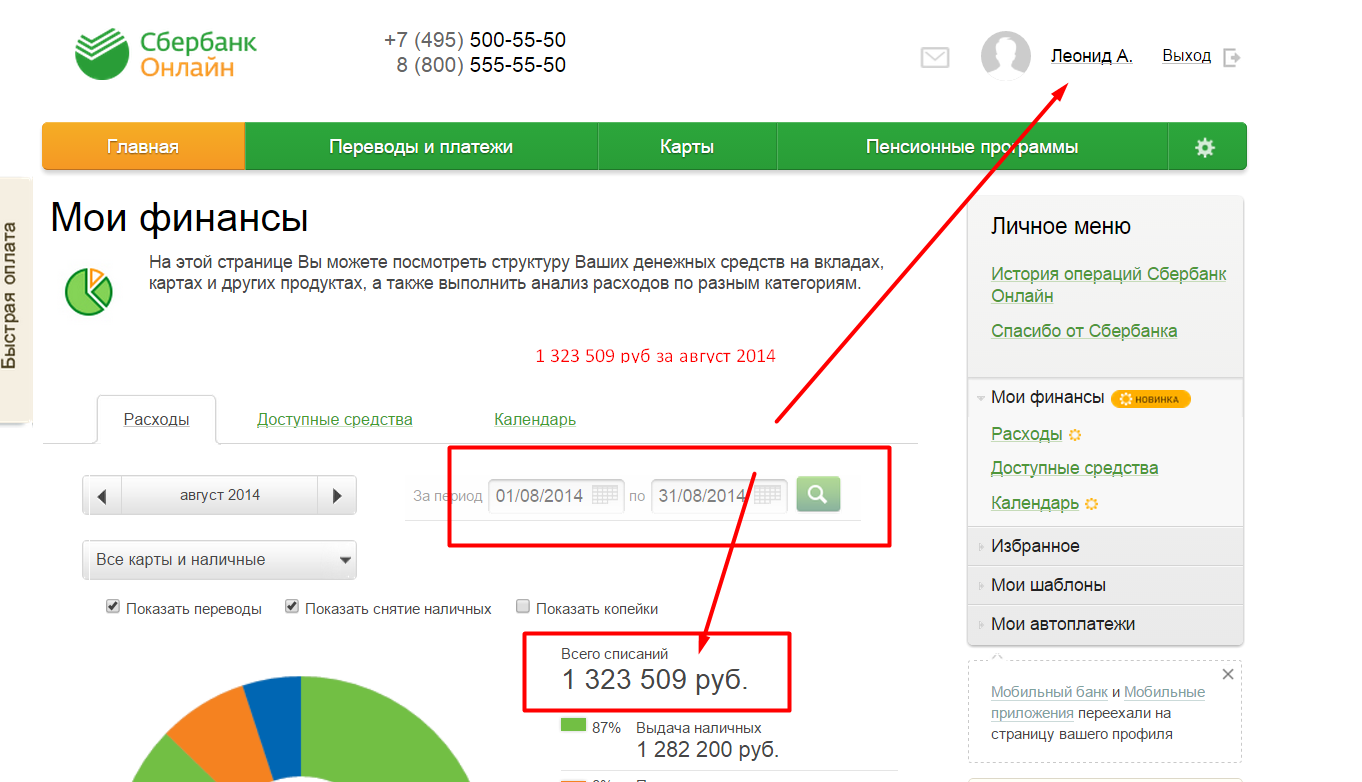Enable Показать копейки checkbox
This screenshot has width=1362, height=782.
tap(523, 606)
